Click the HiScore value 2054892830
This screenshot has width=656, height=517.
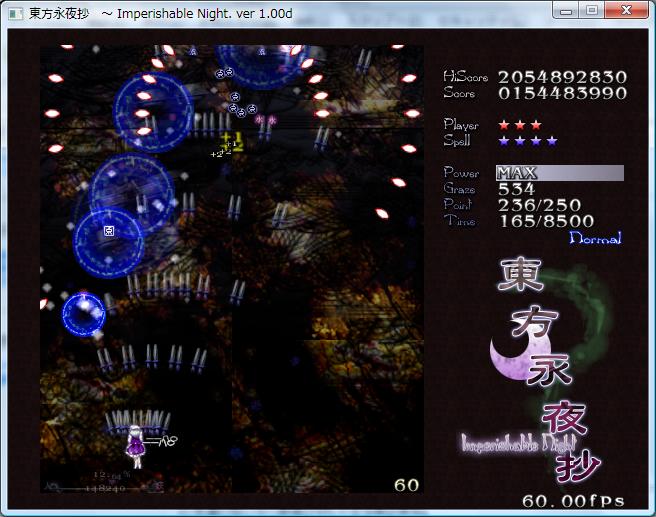pos(562,77)
